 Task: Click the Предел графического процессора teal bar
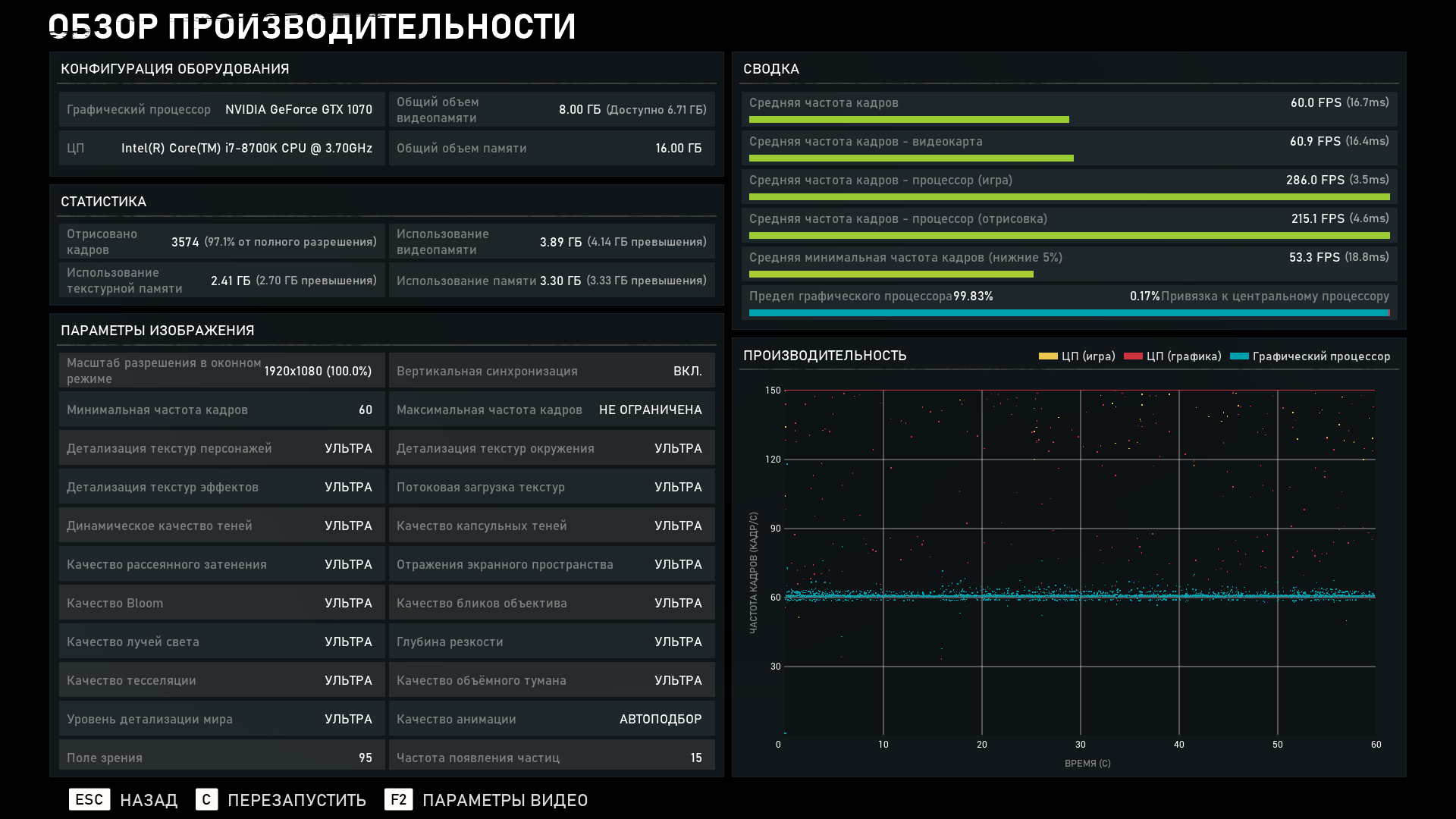1068,312
